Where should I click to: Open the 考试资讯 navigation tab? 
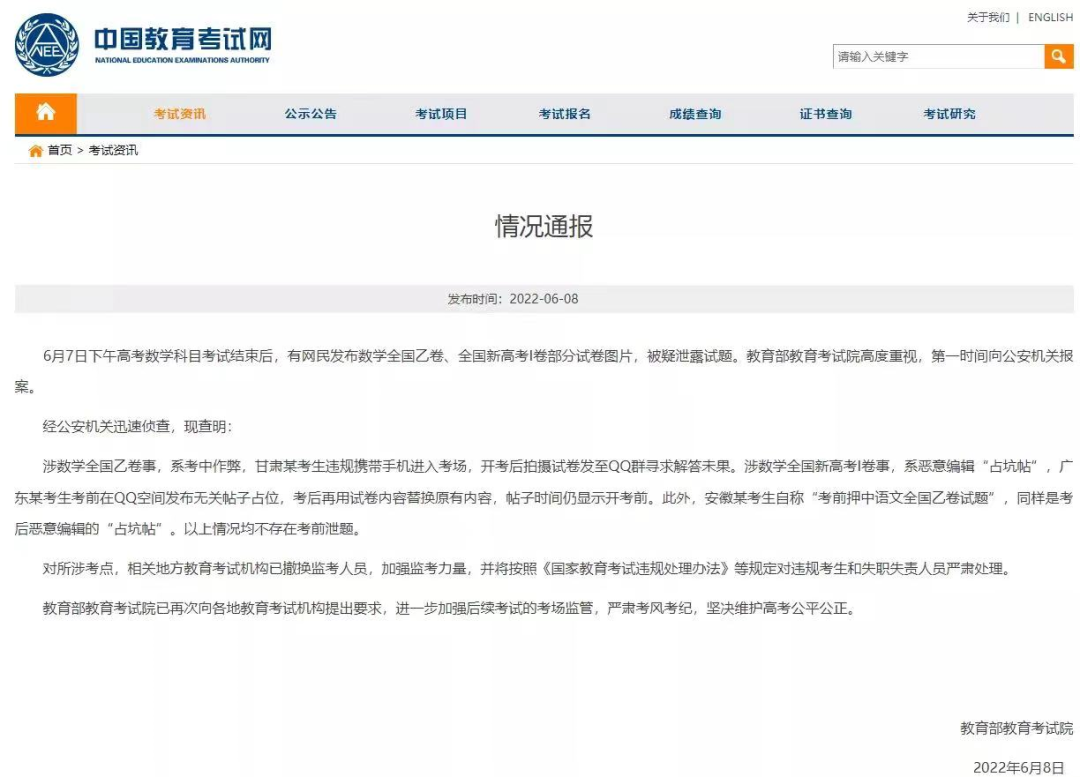180,114
